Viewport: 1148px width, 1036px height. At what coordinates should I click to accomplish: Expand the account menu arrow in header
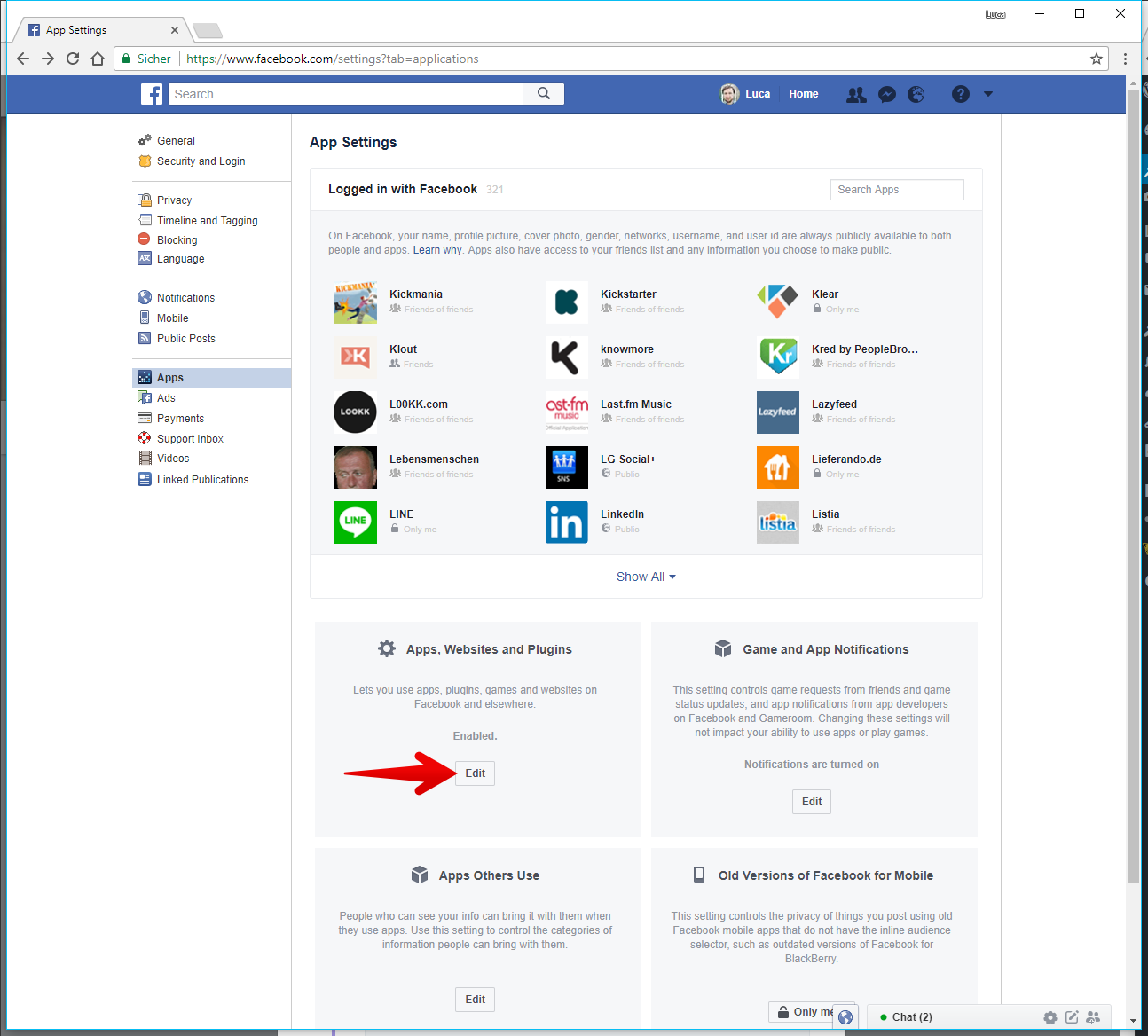[988, 94]
